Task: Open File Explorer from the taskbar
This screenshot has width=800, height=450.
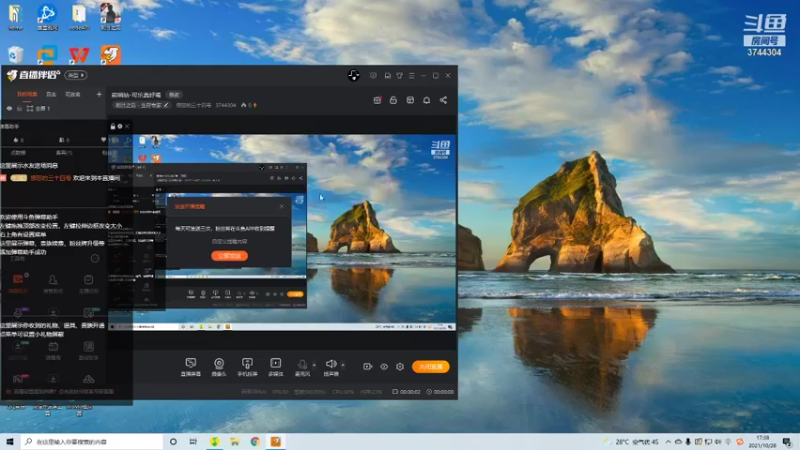Action: (235, 441)
